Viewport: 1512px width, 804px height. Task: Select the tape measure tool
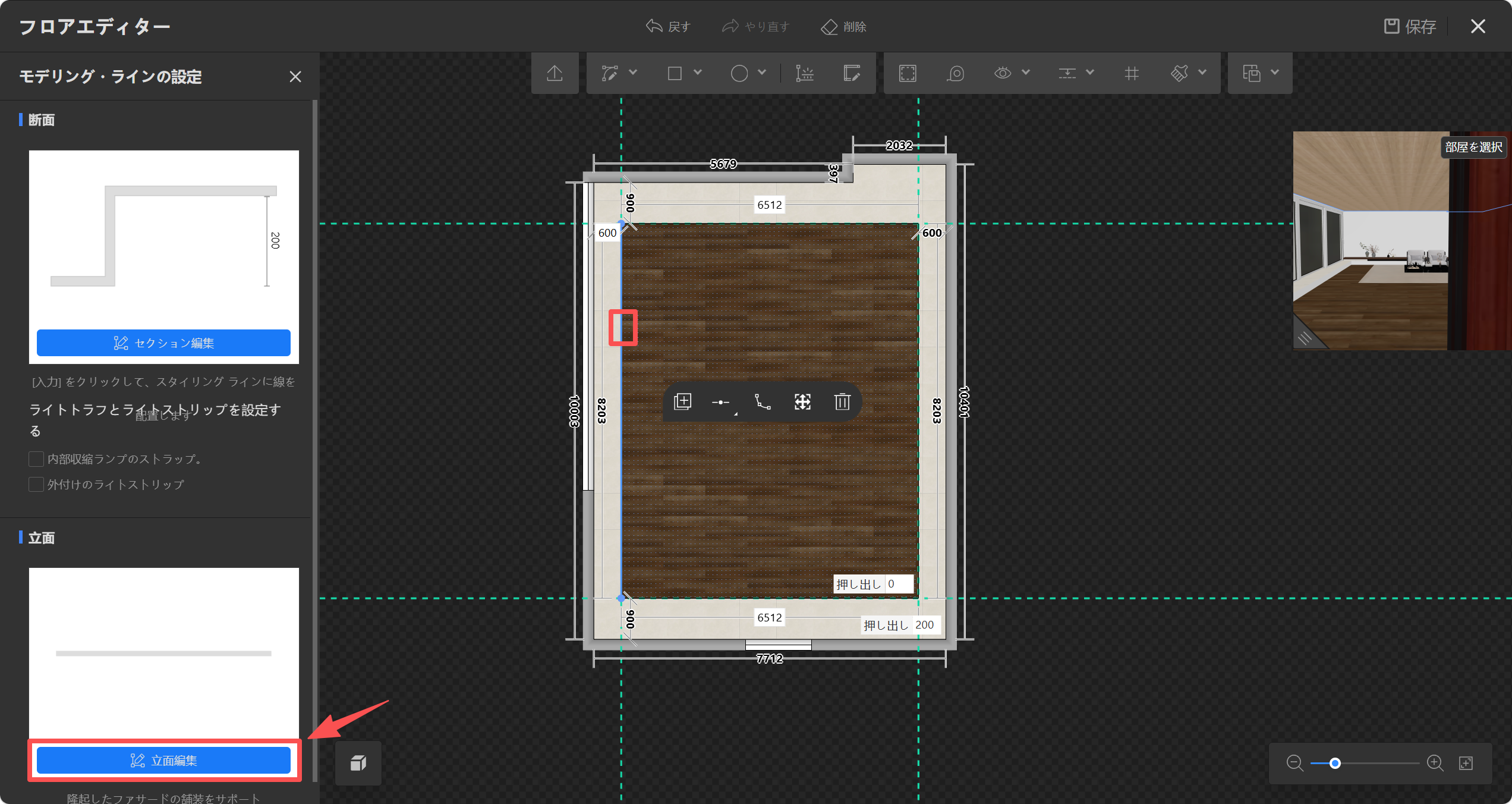955,73
